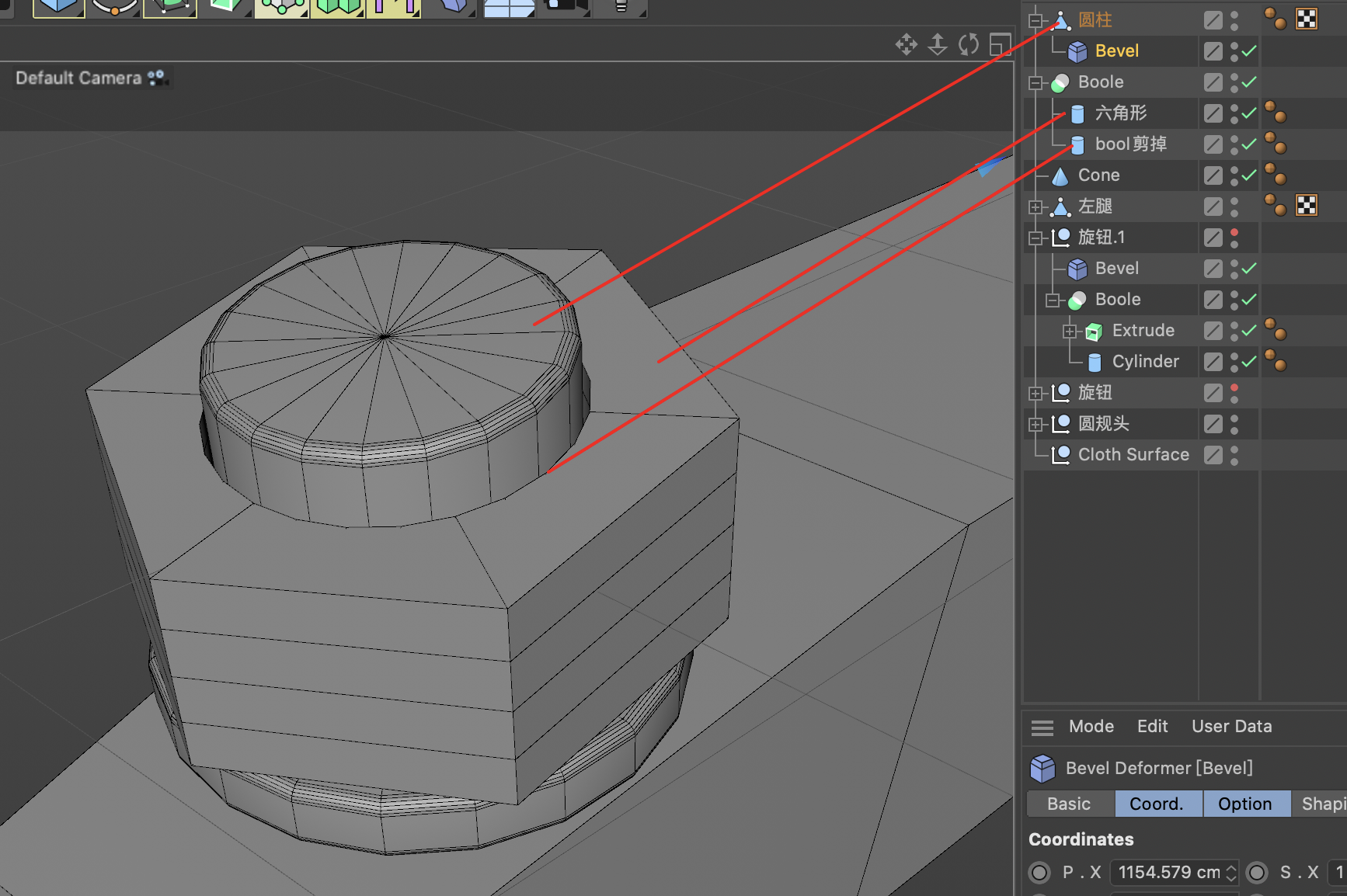This screenshot has width=1347, height=896.
Task: Open the Mode menu in Attribute Manager
Action: point(1091,727)
